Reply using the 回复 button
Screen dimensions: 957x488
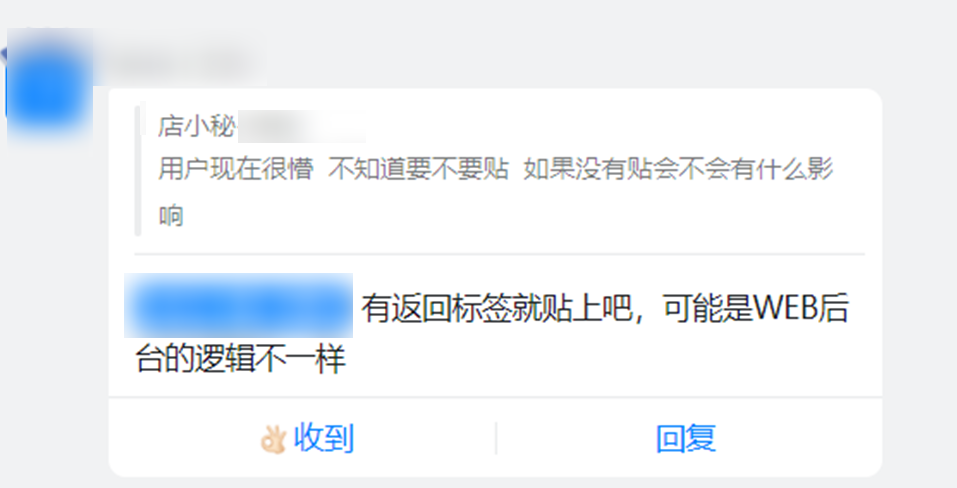coord(686,438)
